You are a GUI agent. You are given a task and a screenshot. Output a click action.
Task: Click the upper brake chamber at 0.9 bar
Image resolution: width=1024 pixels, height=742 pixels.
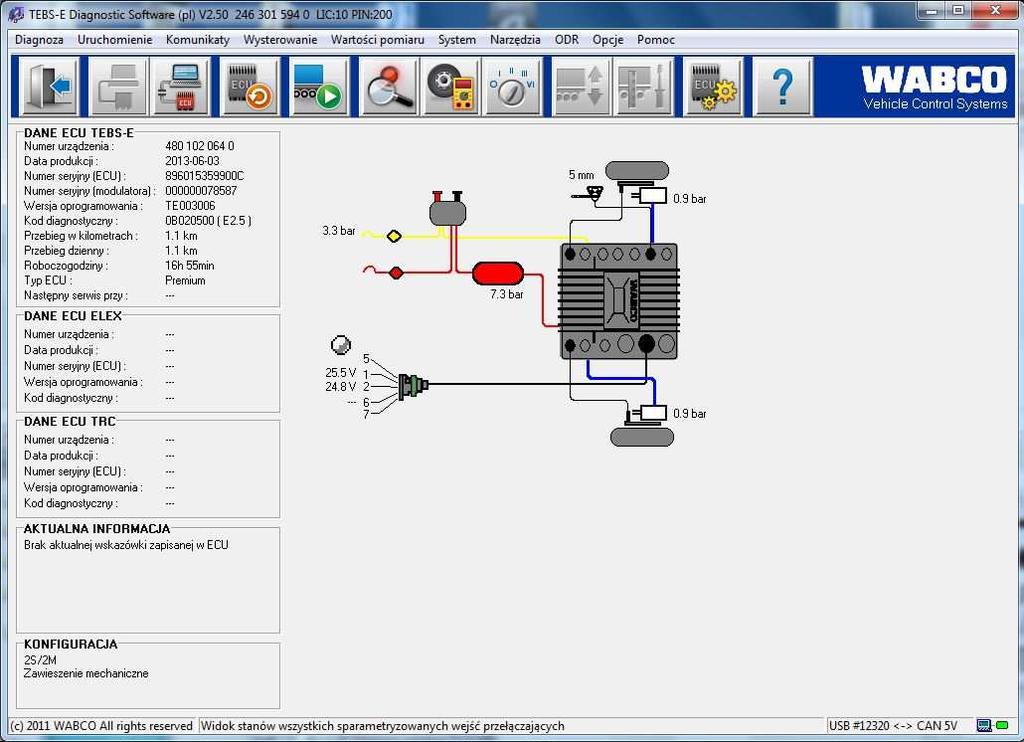650,195
